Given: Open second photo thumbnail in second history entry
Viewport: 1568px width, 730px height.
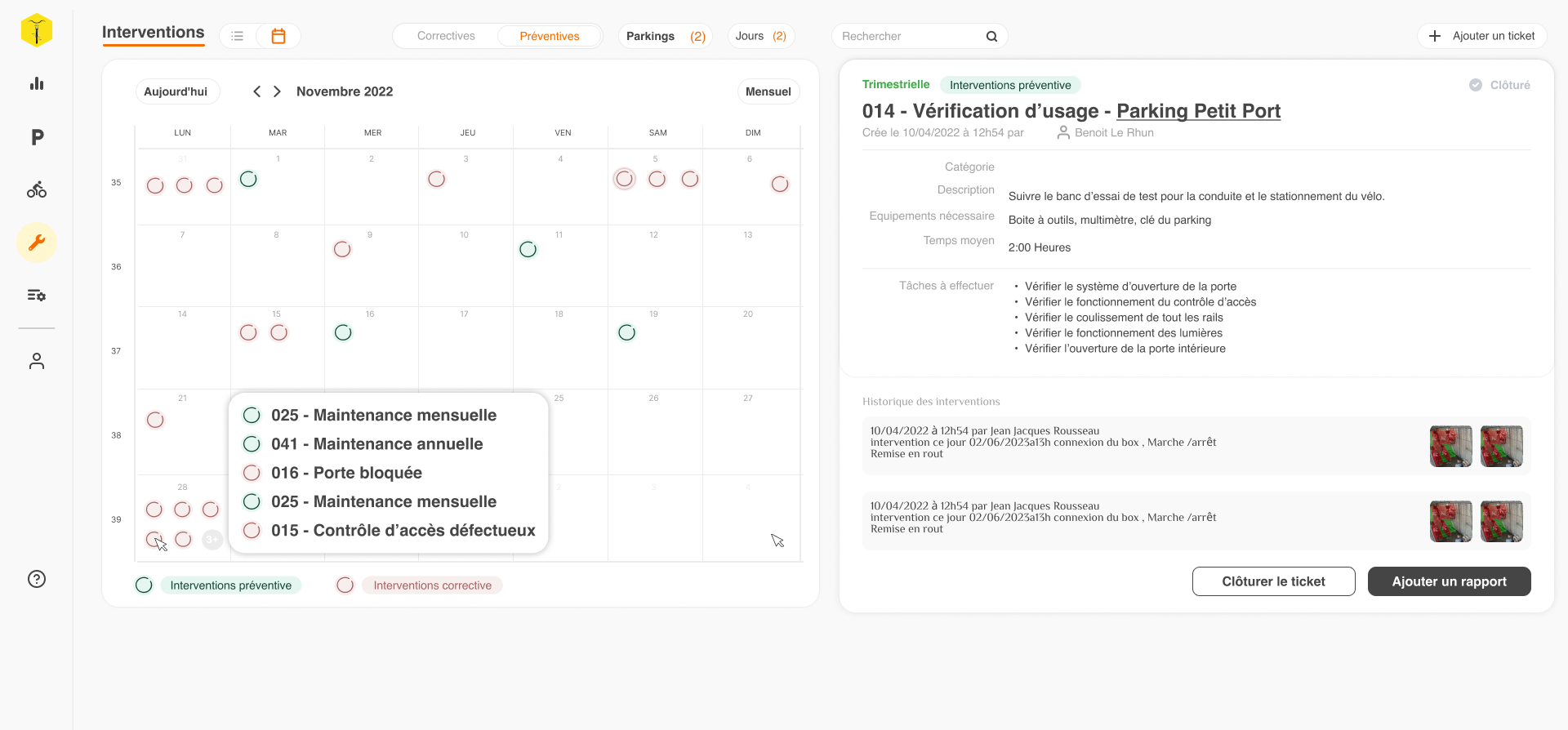Looking at the screenshot, I should (1502, 521).
